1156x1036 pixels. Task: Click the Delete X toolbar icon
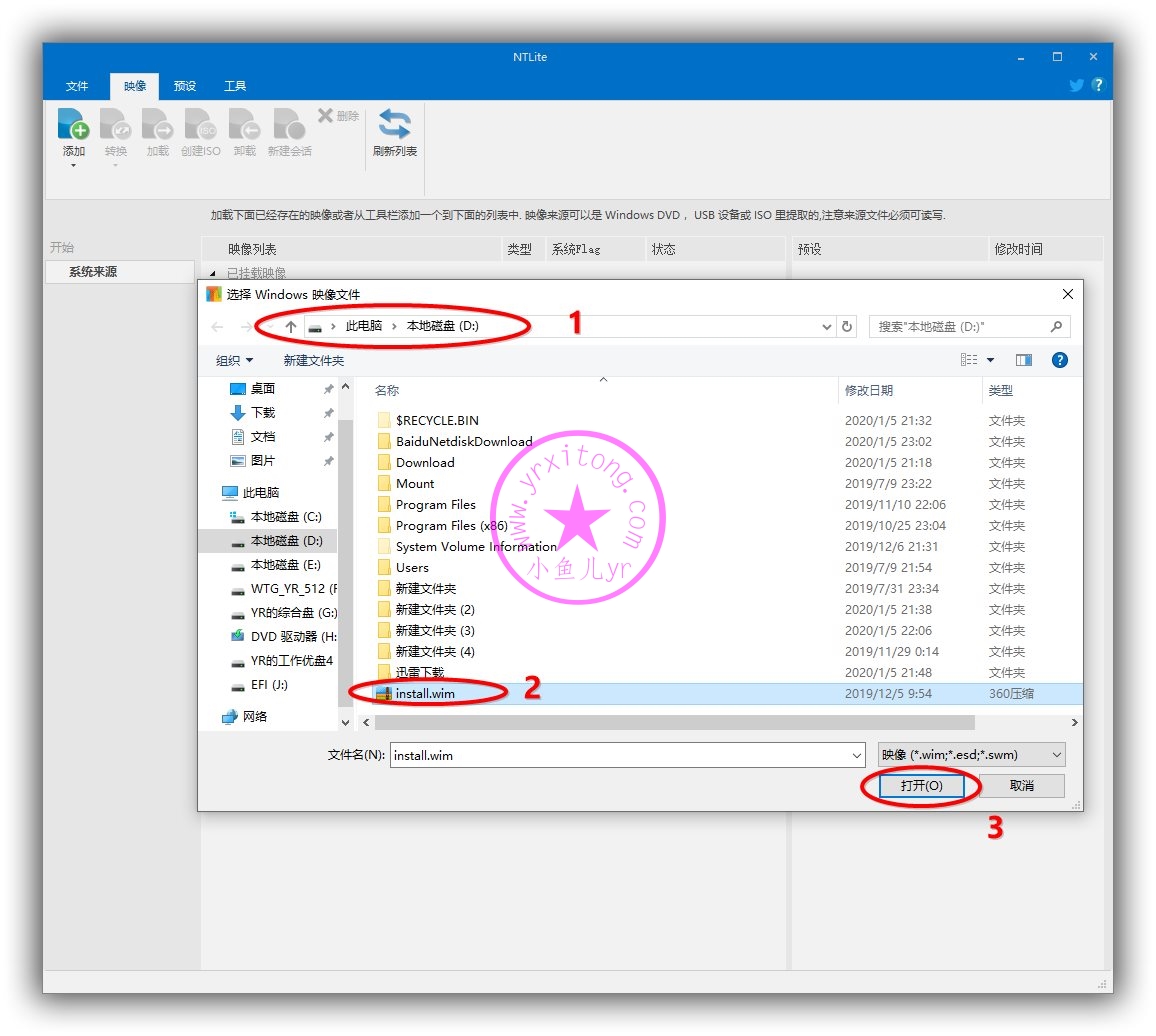tap(325, 115)
